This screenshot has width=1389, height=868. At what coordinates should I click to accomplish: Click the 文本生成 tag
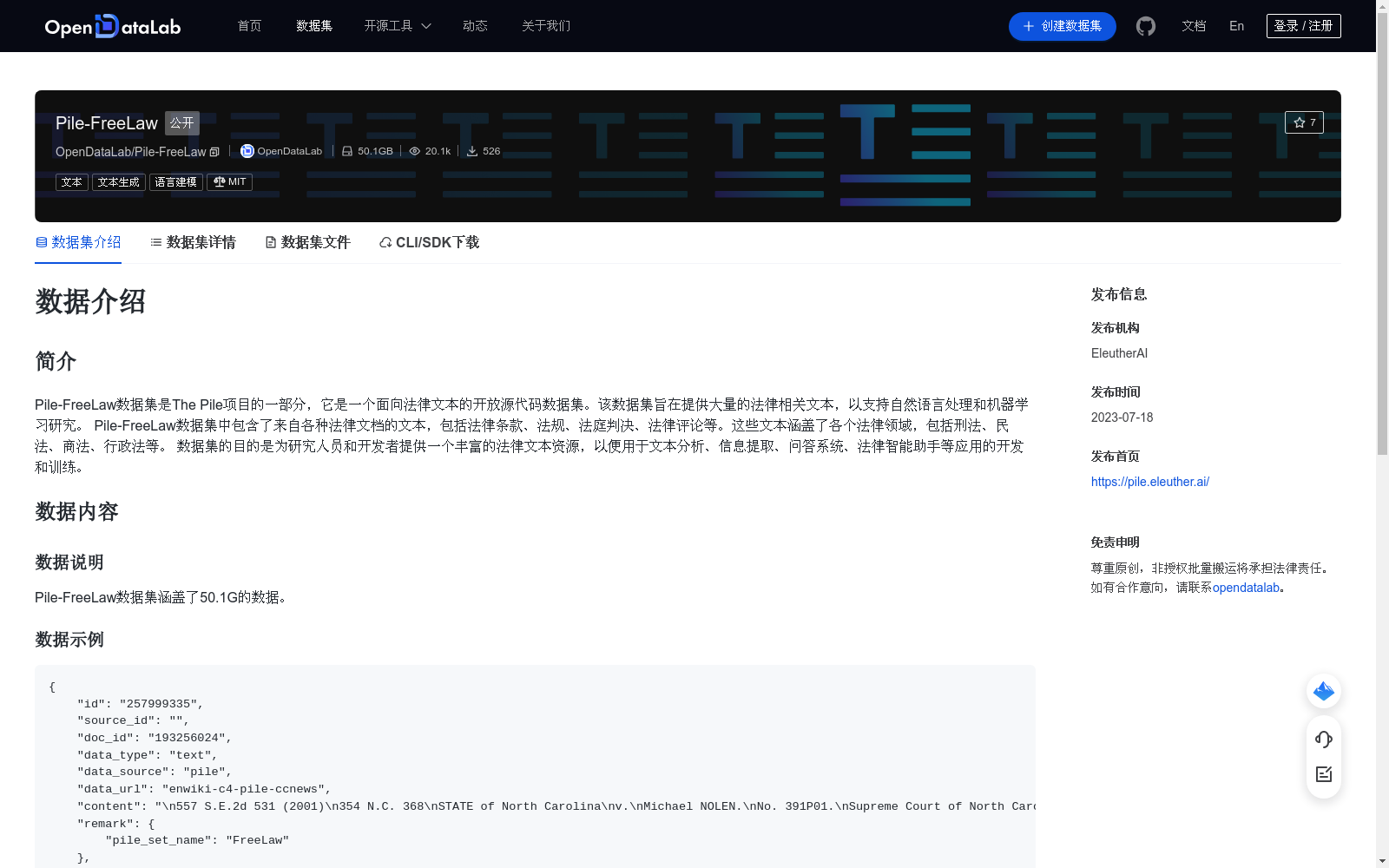119,182
